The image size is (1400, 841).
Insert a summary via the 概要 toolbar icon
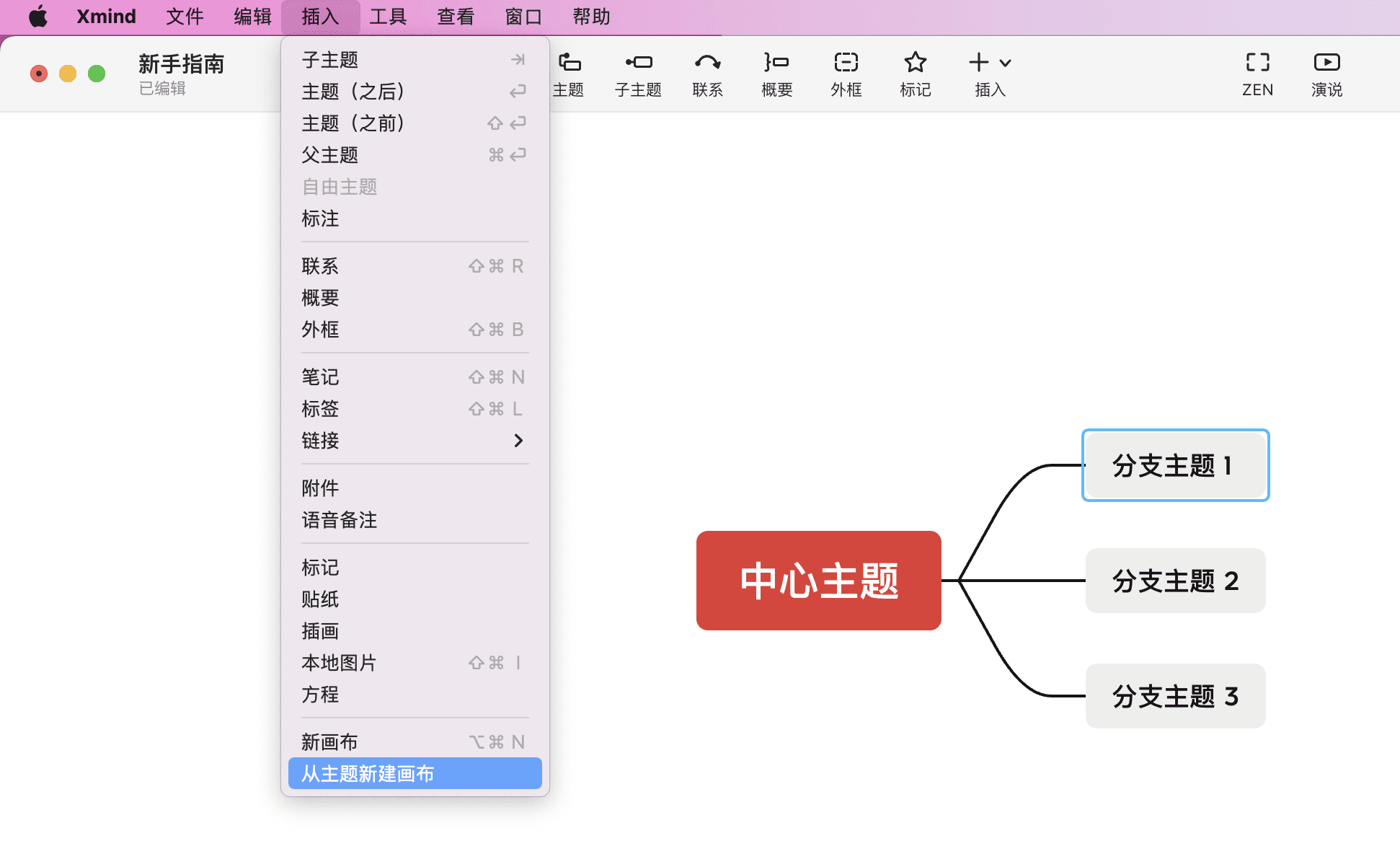point(776,72)
